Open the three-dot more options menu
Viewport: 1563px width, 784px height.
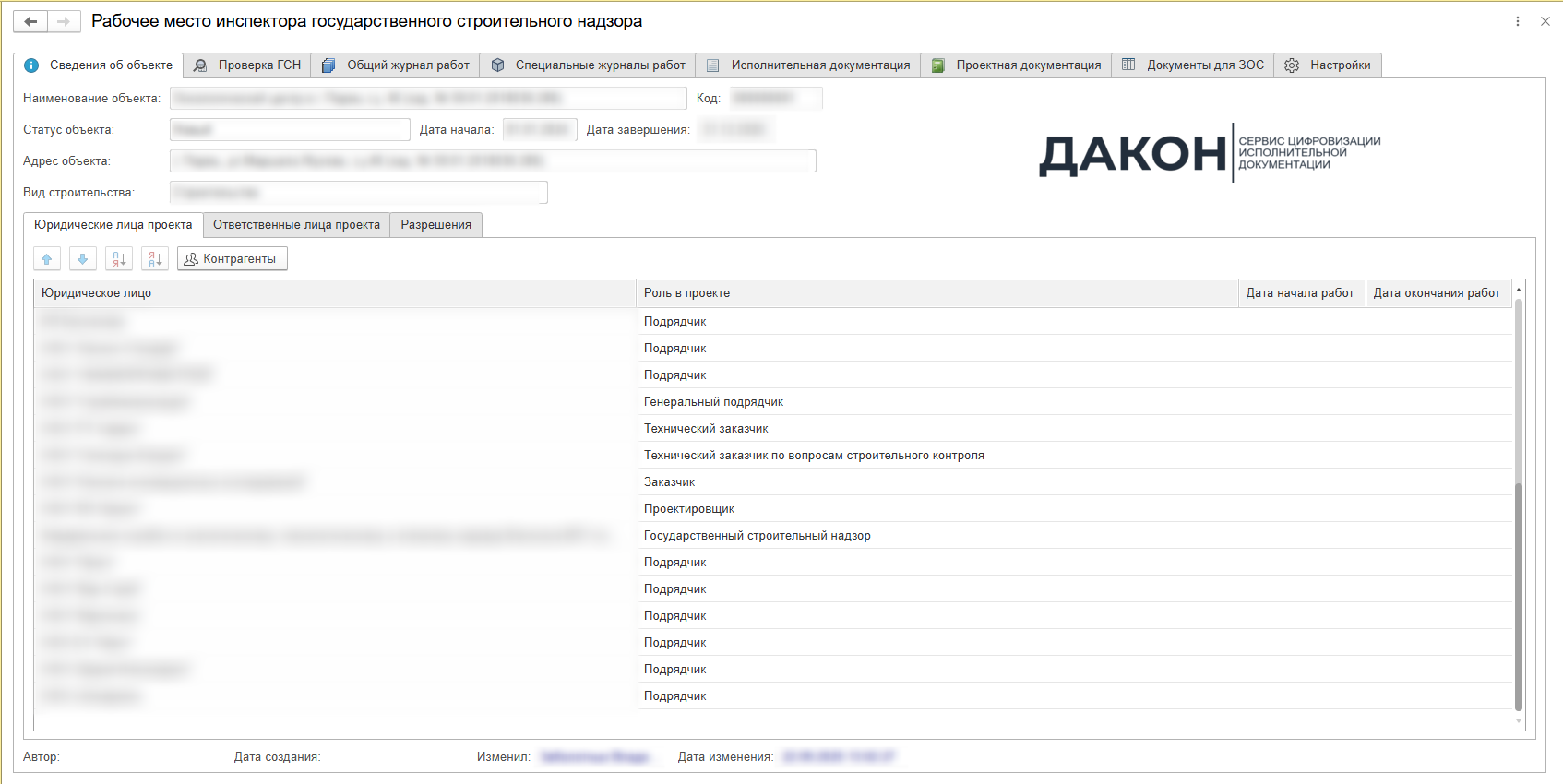click(x=1518, y=21)
